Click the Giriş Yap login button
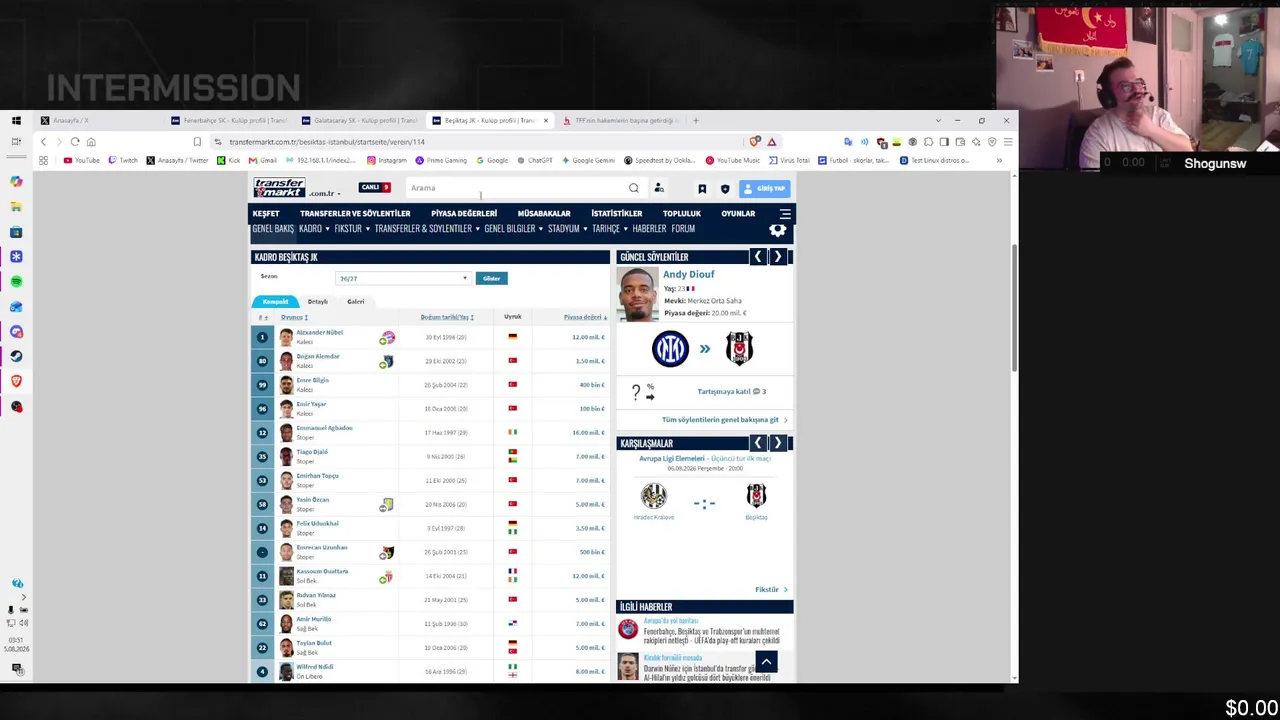 [766, 188]
